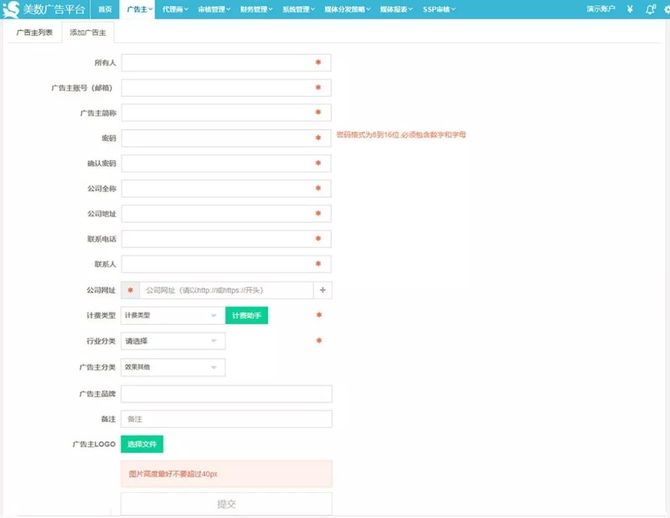
Task: Open the SSP审核 navigation menu
Action: (x=439, y=9)
